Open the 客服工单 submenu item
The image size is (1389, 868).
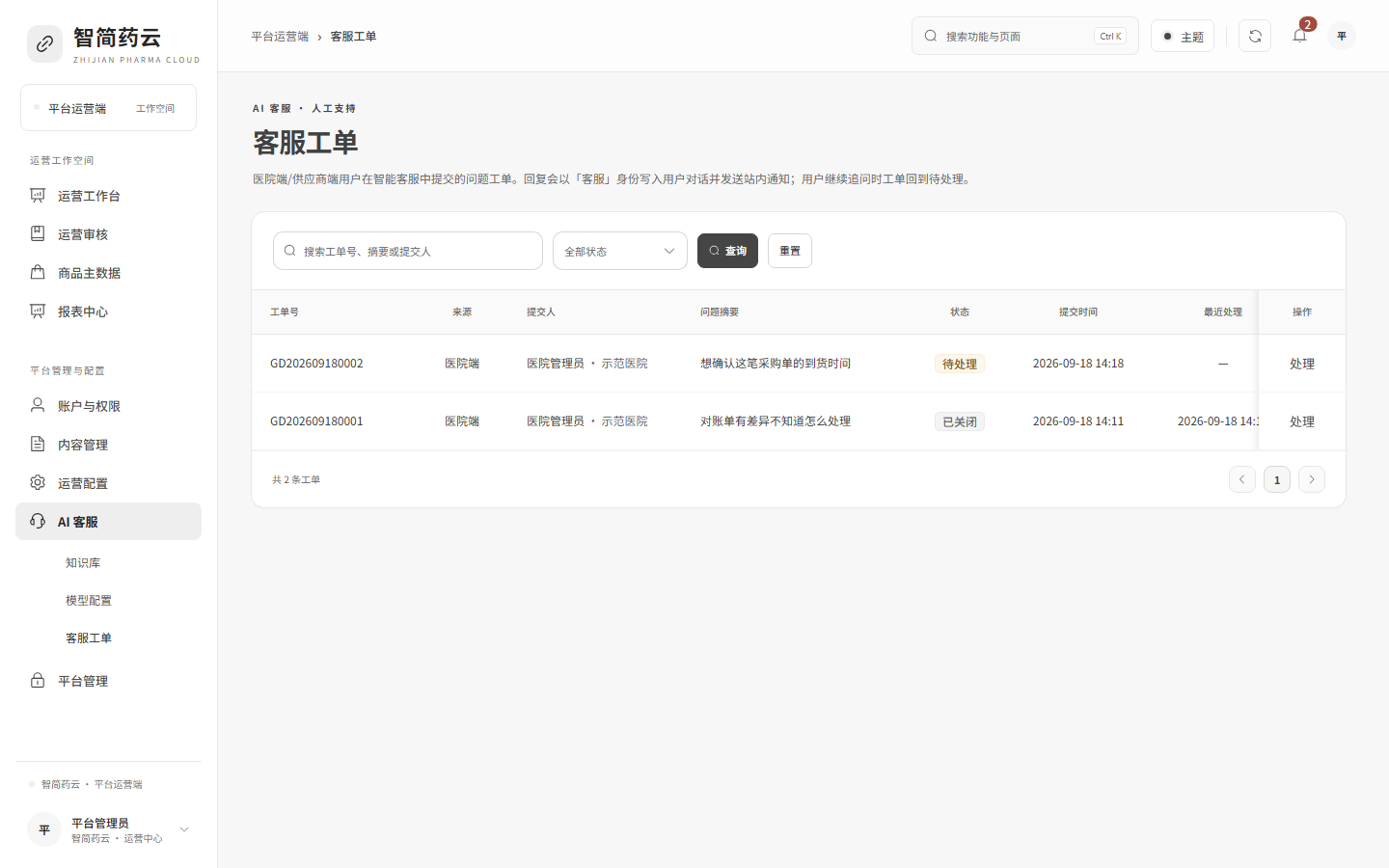pyautogui.click(x=89, y=638)
